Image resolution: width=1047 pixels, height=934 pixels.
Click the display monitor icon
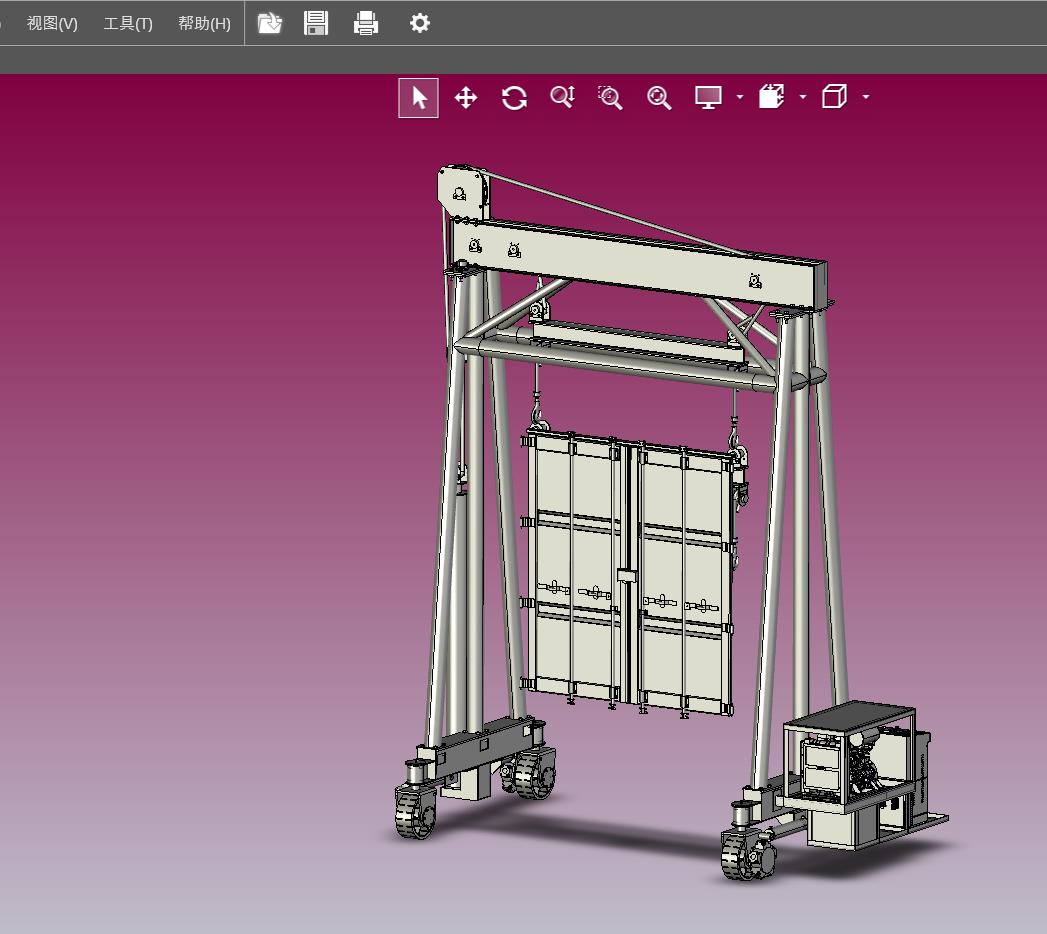tap(708, 97)
